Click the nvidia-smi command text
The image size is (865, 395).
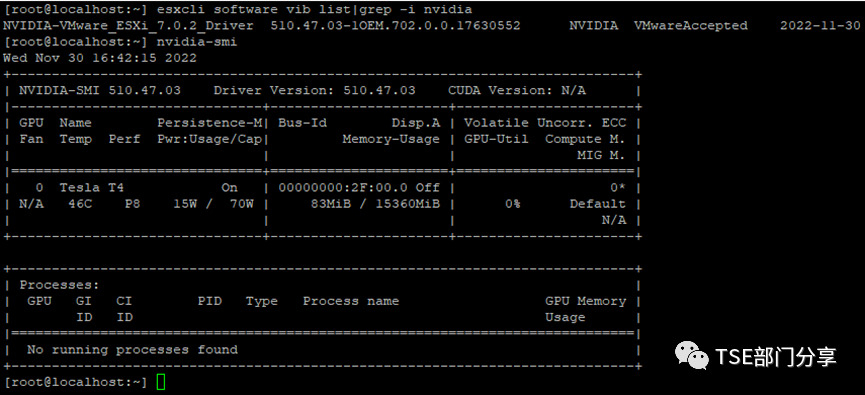(197, 42)
